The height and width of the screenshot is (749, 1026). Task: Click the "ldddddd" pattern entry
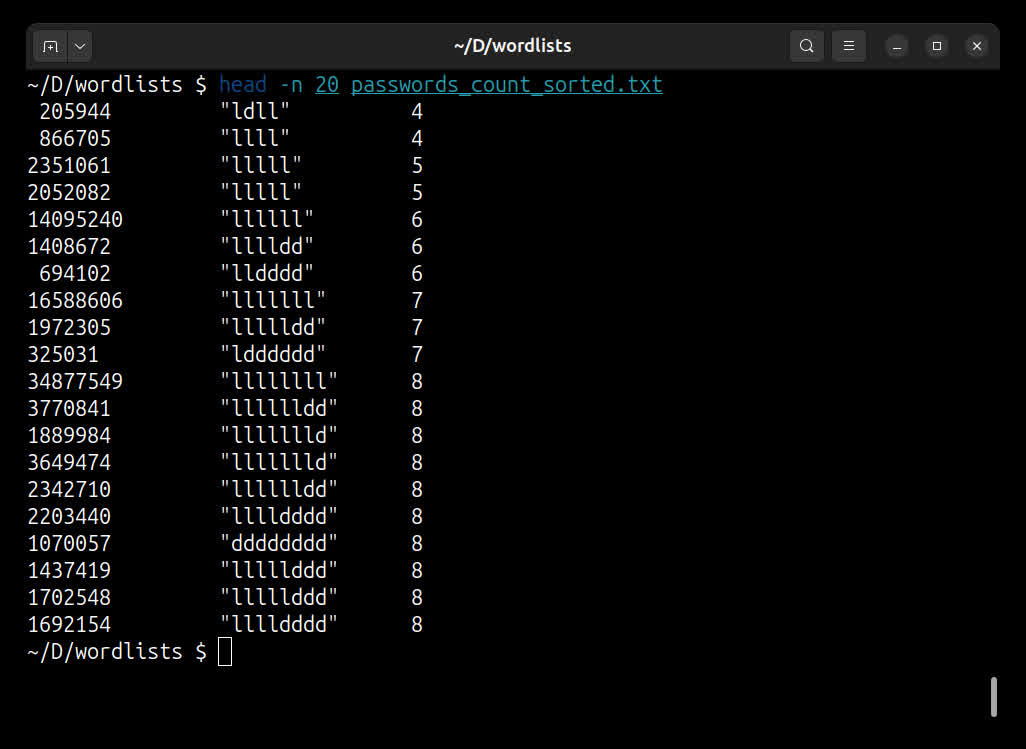pos(273,355)
